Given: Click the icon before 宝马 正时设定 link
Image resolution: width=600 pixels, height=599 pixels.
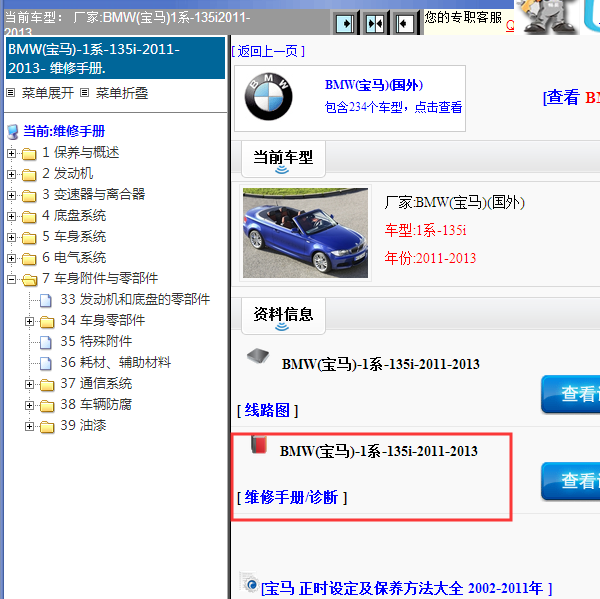Looking at the screenshot, I should [249, 583].
